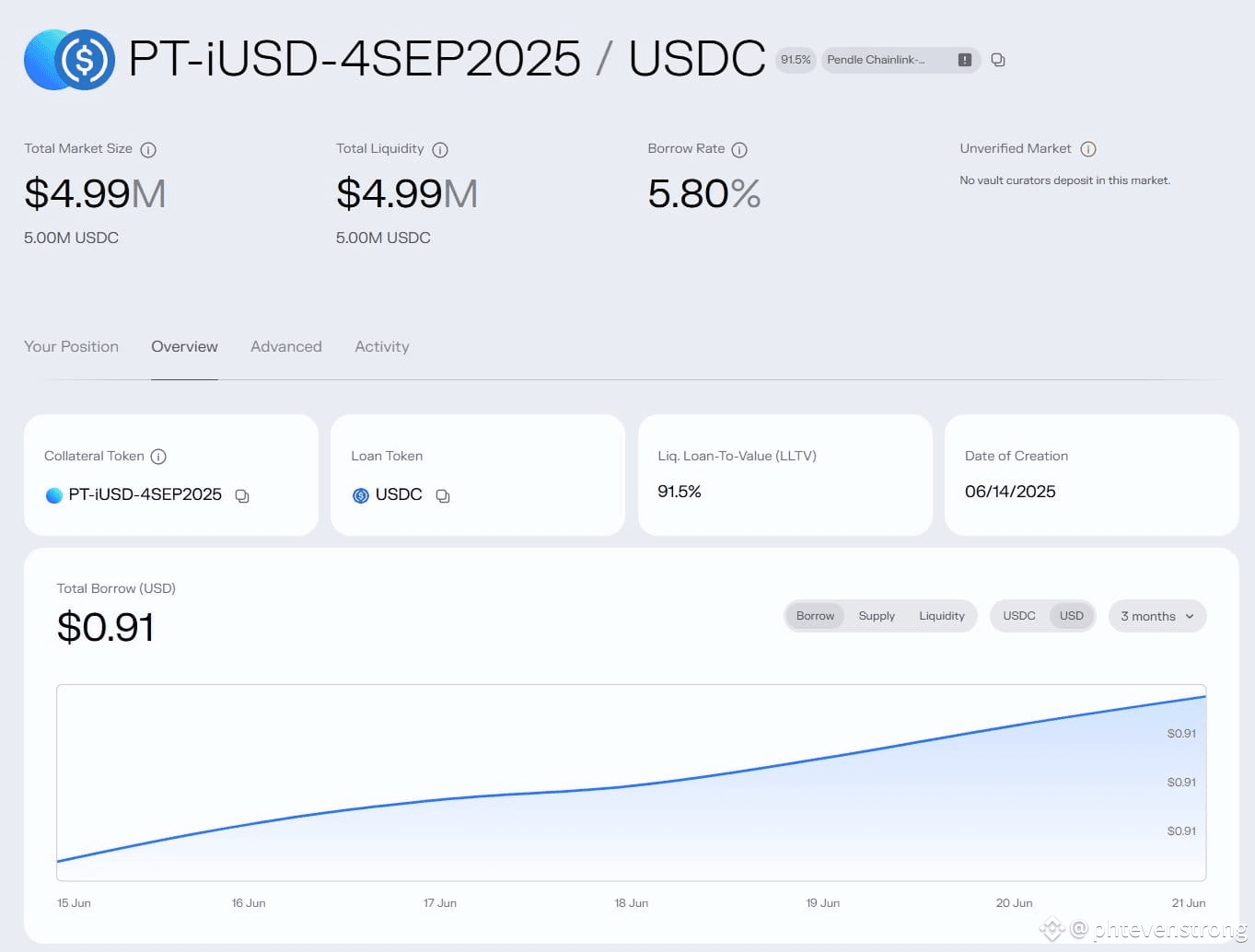Open the Activity tab
Viewport: 1255px width, 952px height.
click(382, 347)
